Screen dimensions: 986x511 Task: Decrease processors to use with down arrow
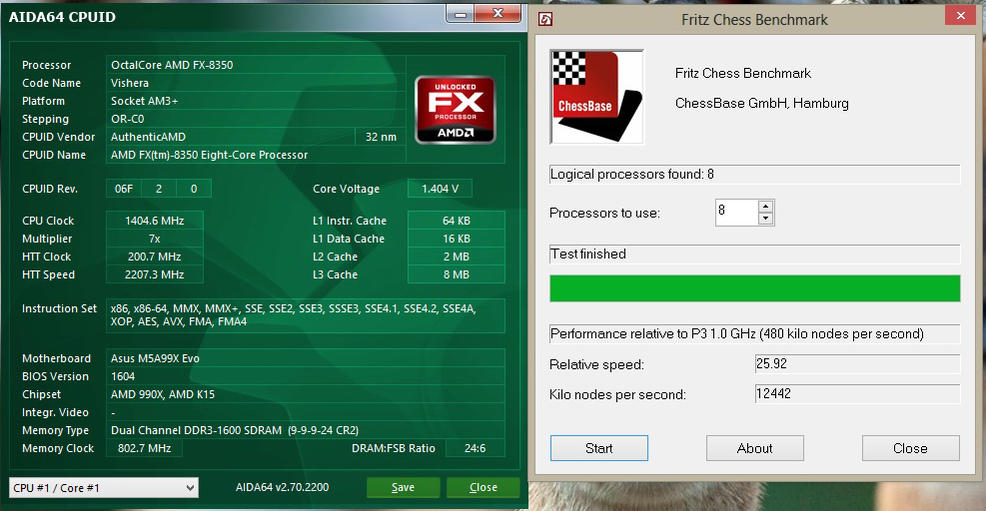[765, 219]
